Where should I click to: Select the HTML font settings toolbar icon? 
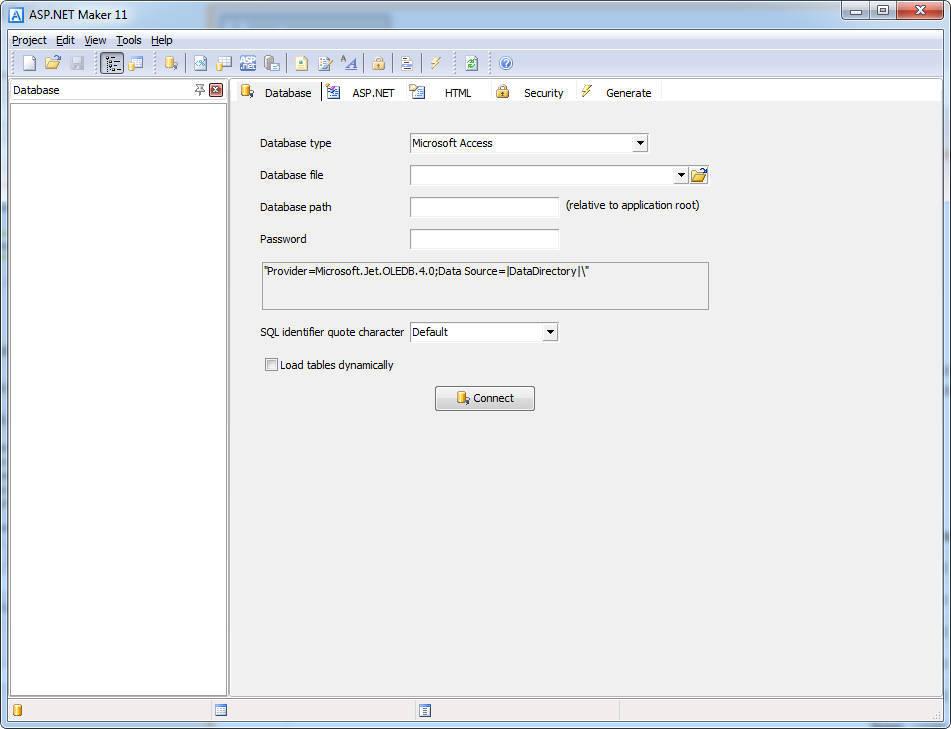[347, 62]
